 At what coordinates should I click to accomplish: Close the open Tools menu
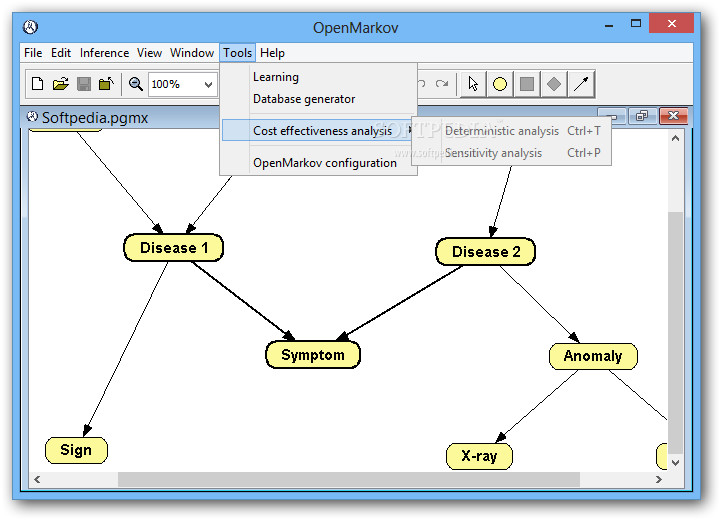pyautogui.click(x=237, y=53)
